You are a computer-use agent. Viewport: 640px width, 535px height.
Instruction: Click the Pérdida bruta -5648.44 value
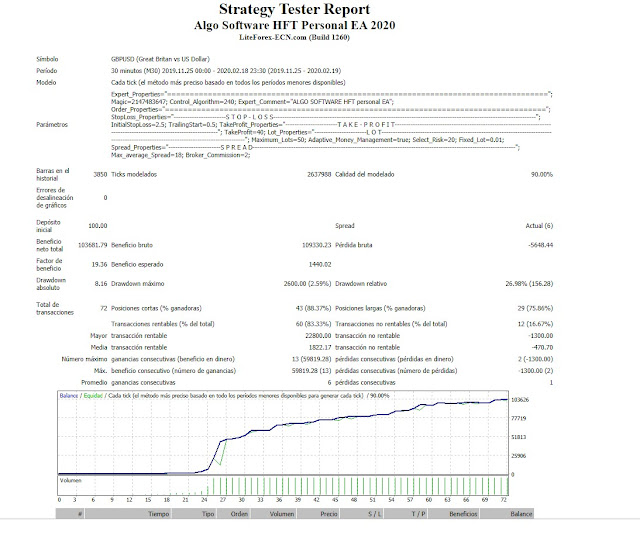(x=540, y=245)
